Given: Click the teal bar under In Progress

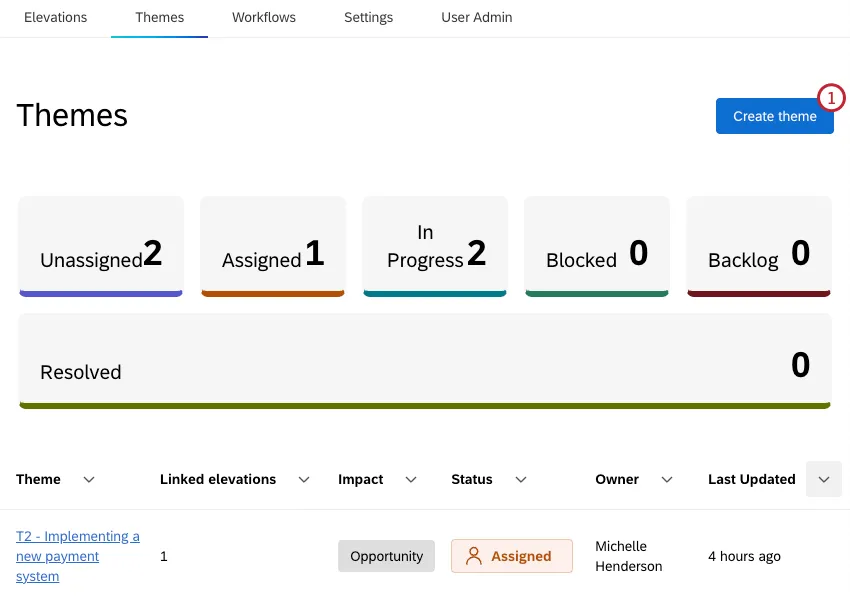Looking at the screenshot, I should [435, 292].
